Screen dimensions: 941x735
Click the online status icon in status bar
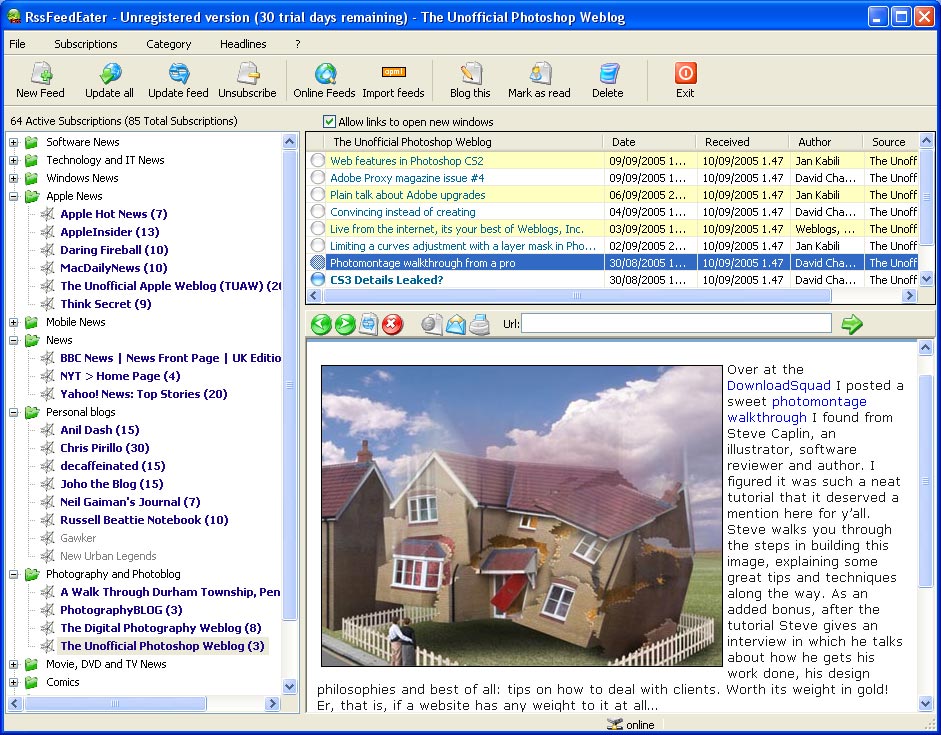coord(614,724)
